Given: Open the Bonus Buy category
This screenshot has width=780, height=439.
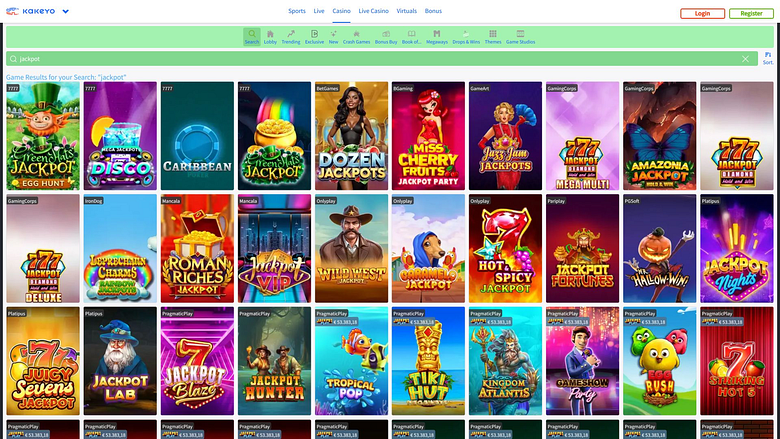Looking at the screenshot, I should tap(386, 37).
